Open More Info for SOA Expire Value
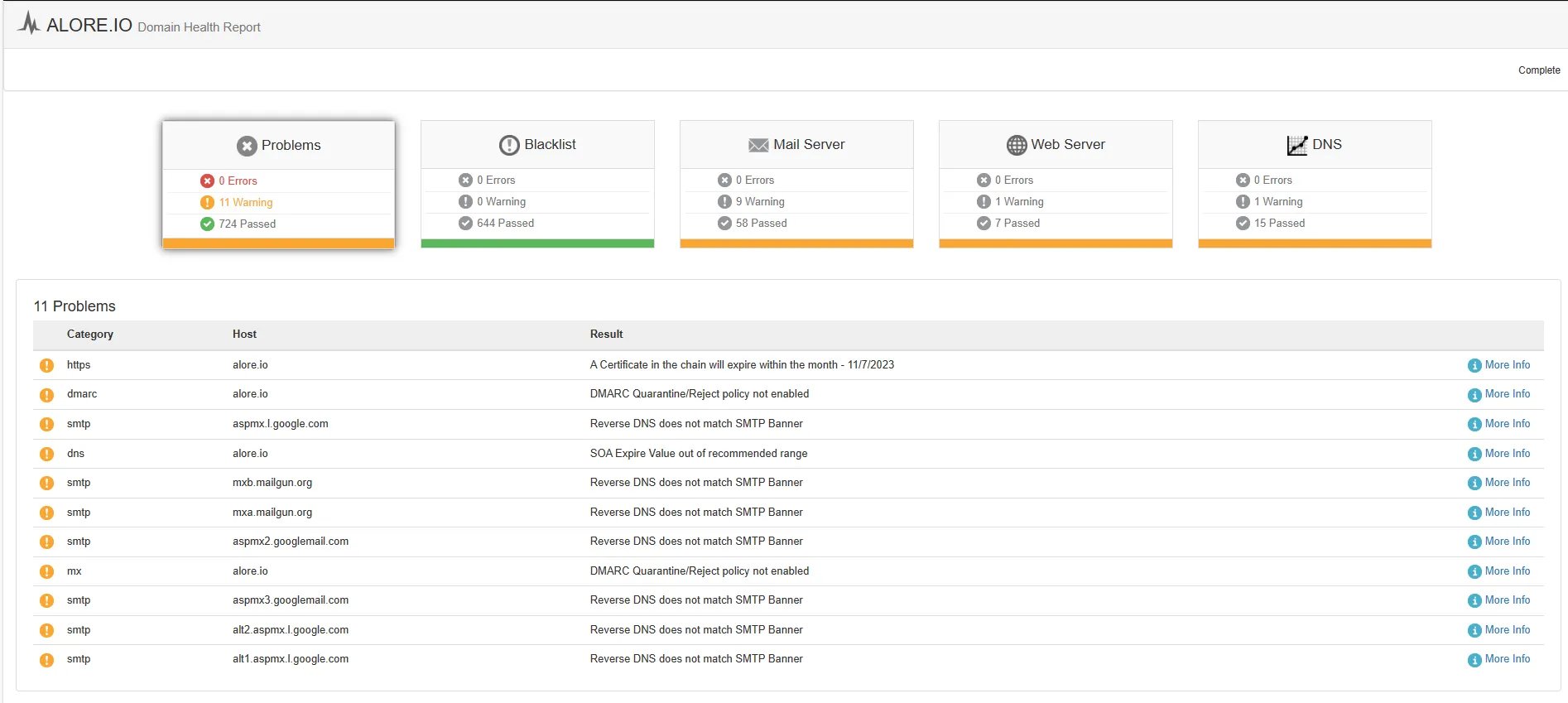Image resolution: width=1568 pixels, height=703 pixels. pos(1499,454)
